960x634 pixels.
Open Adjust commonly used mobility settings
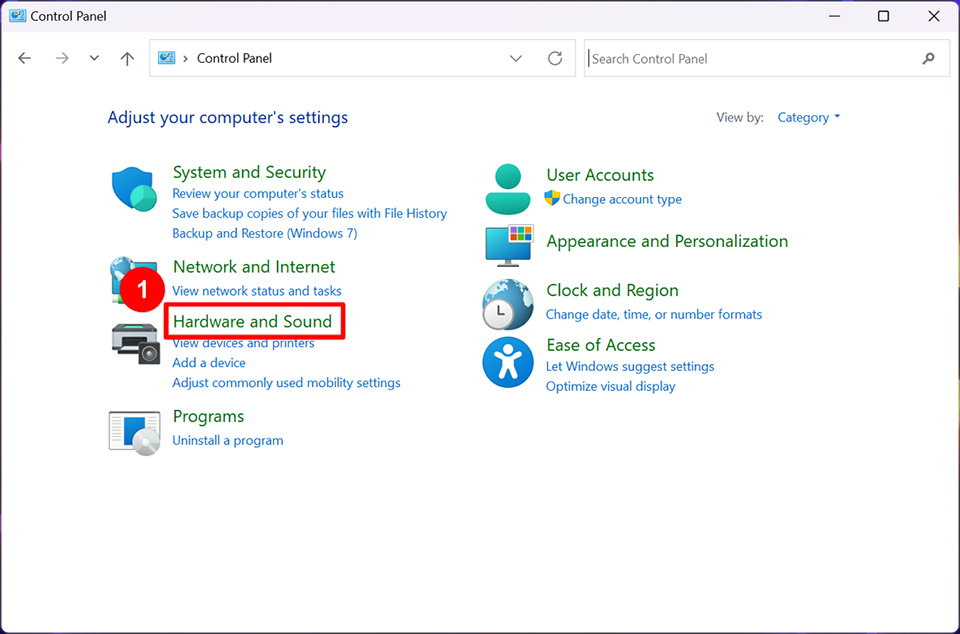click(x=286, y=383)
